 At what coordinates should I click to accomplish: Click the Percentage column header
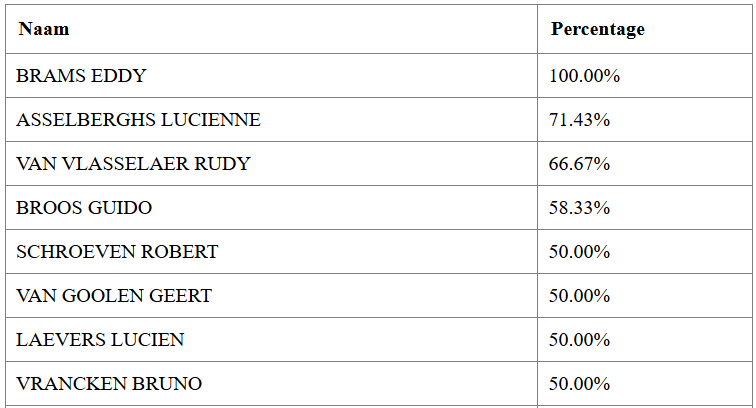(645, 29)
